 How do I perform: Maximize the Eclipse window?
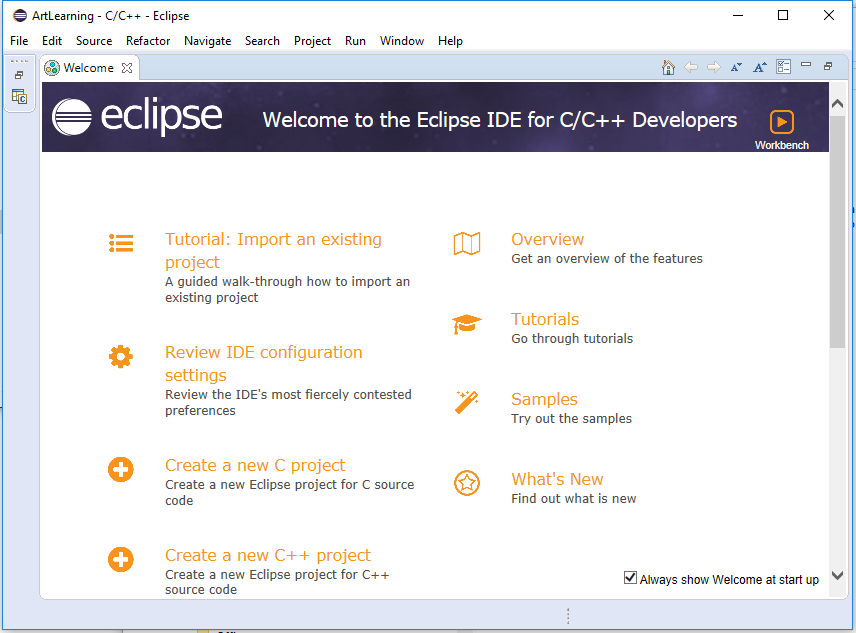783,15
